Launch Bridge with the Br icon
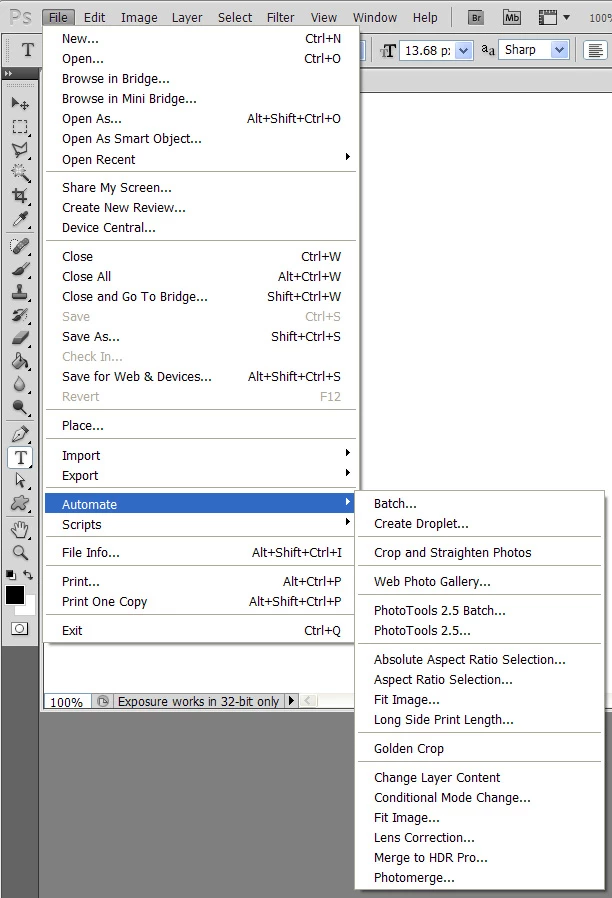This screenshot has width=612, height=898. (476, 18)
